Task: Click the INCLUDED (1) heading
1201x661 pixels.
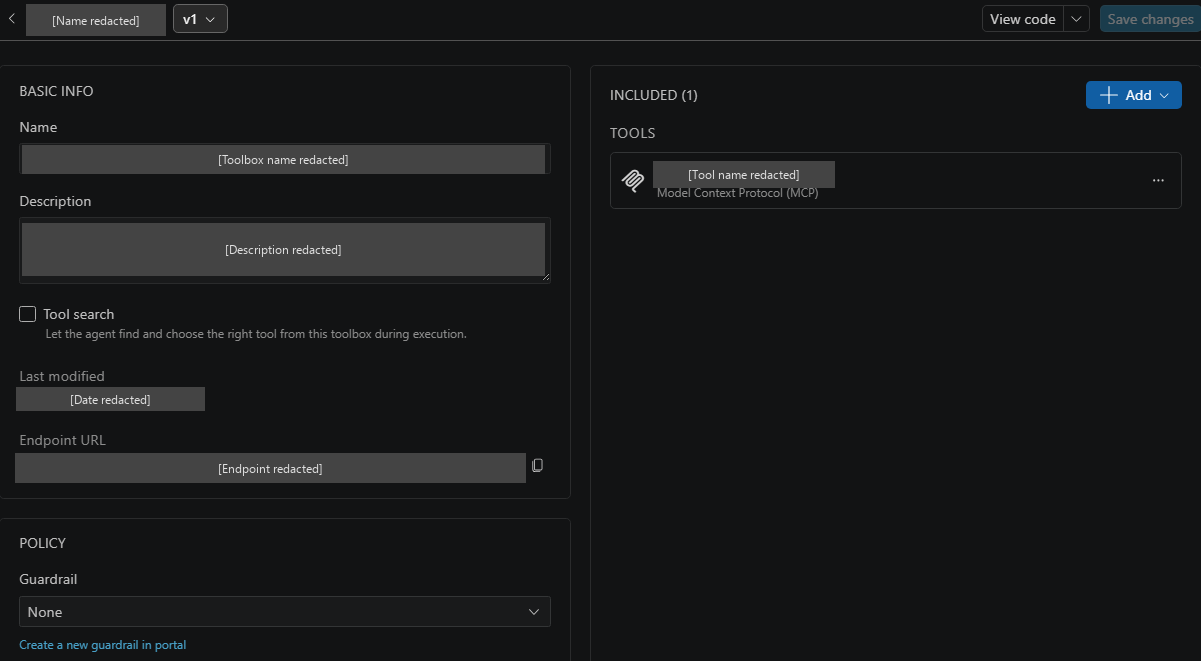Action: click(654, 95)
